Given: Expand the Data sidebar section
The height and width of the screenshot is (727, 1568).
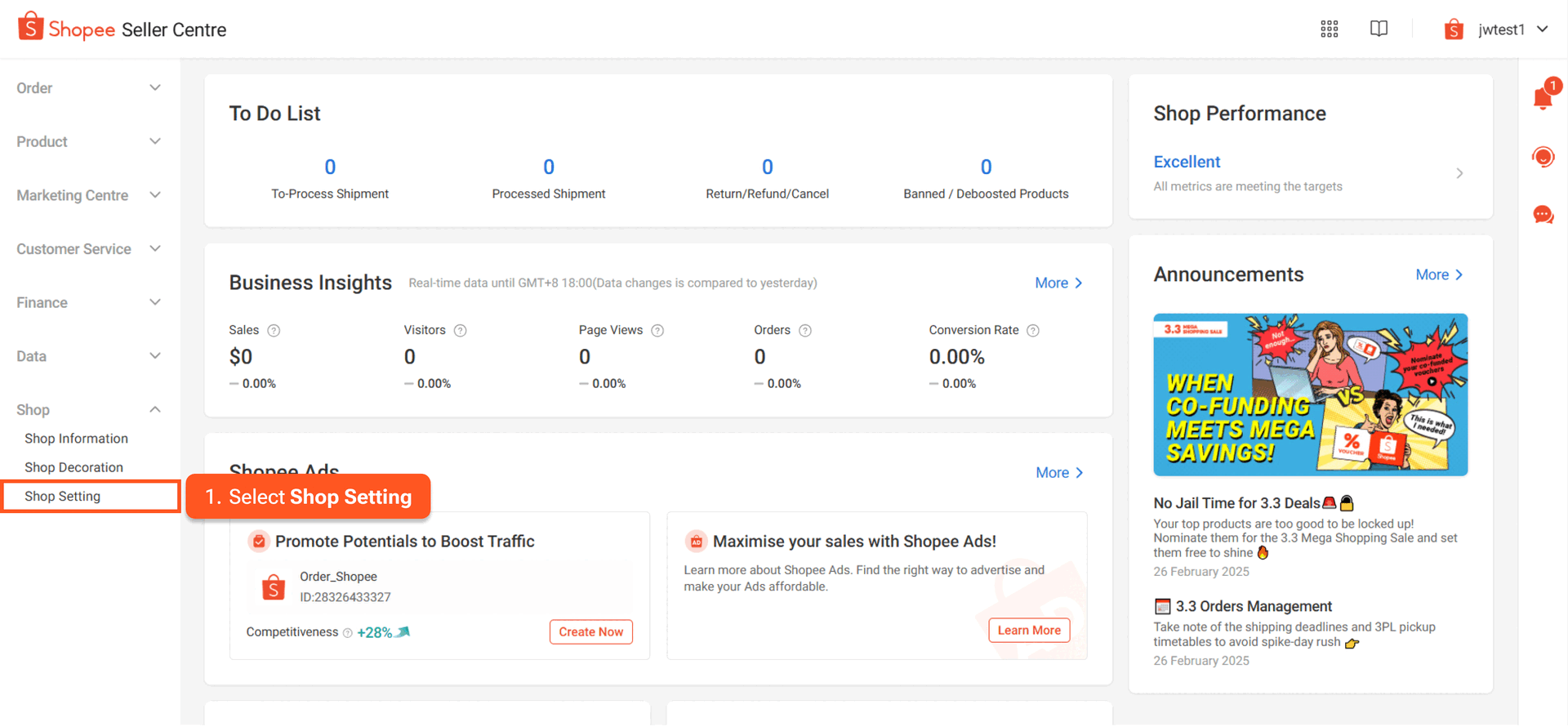Looking at the screenshot, I should tap(89, 356).
